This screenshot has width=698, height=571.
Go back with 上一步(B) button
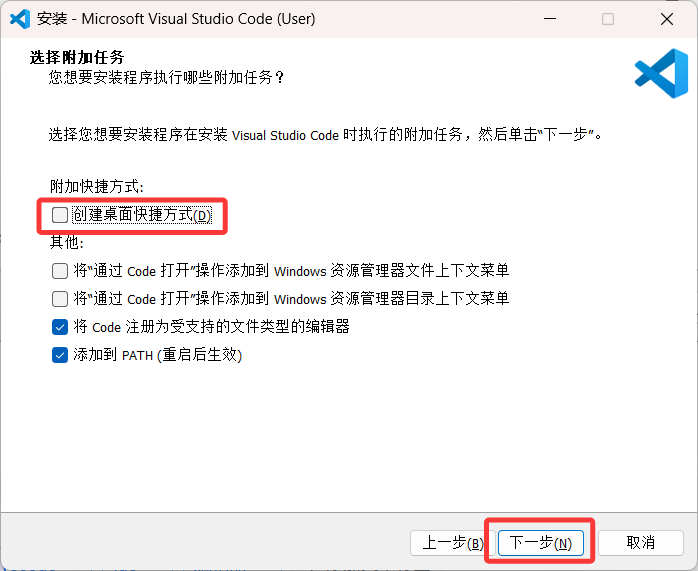(x=452, y=543)
